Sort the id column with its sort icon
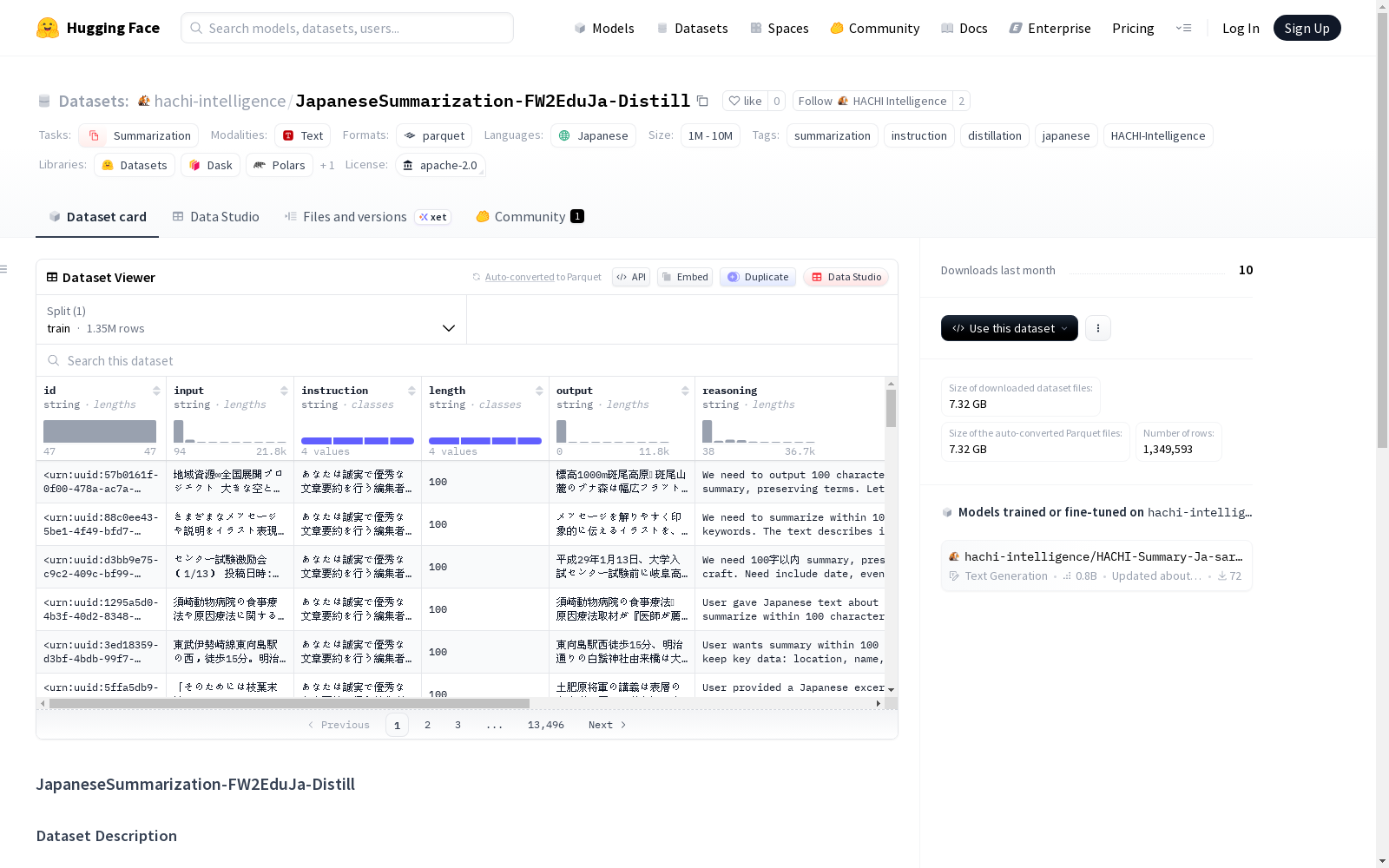 coord(156,391)
